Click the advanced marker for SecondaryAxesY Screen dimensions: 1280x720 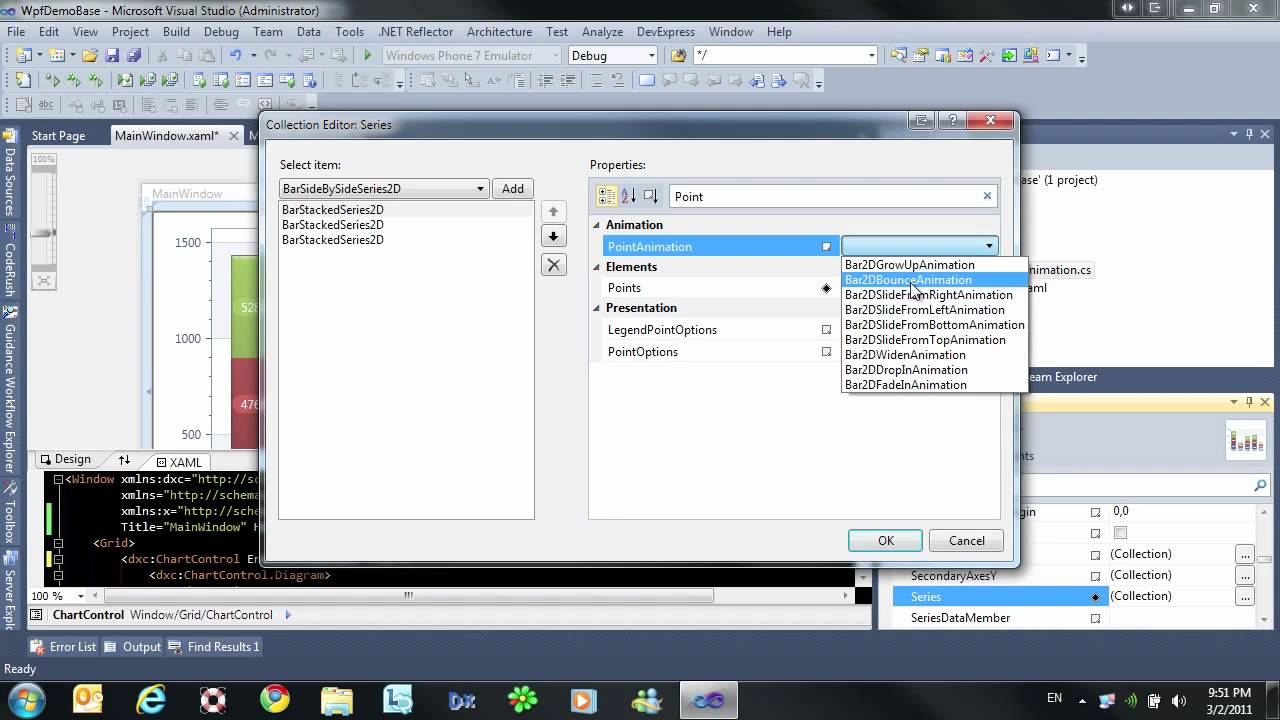click(x=1095, y=576)
